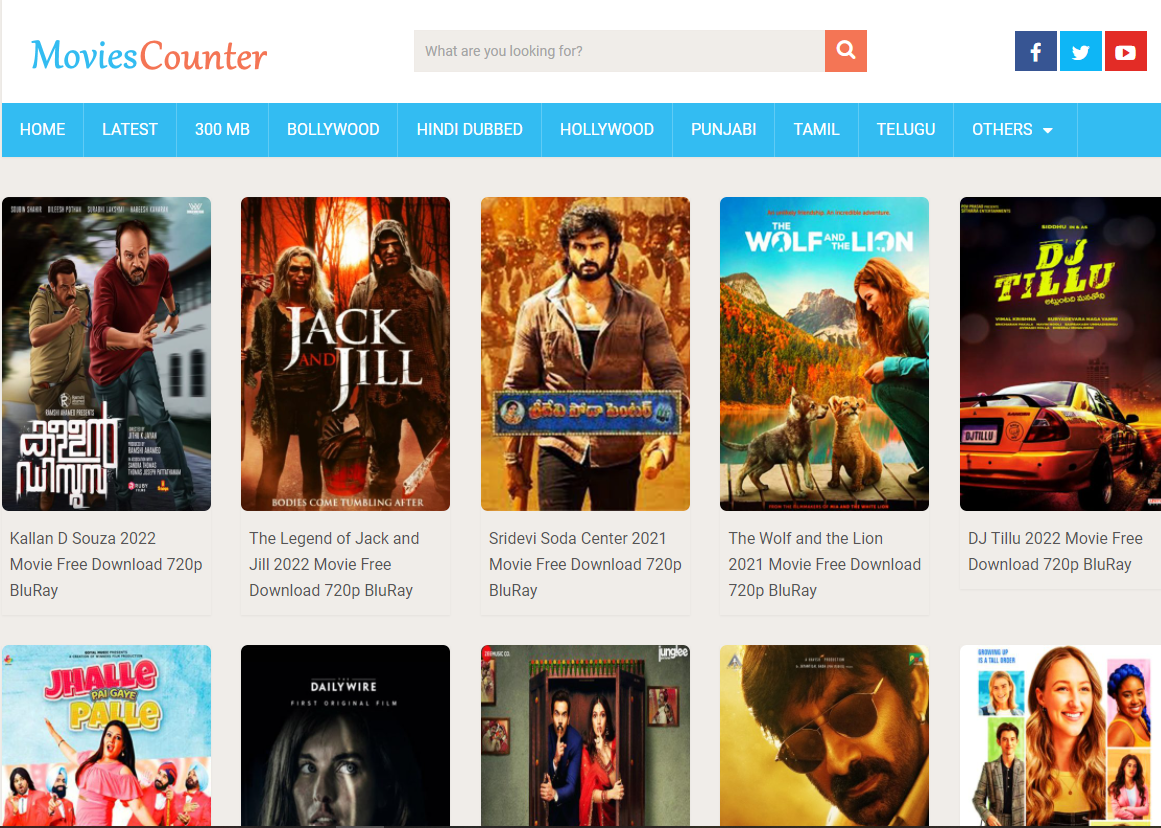
Task: Open 'DJ Tillu 2022 Movie Free Download' link
Action: click(x=1055, y=552)
